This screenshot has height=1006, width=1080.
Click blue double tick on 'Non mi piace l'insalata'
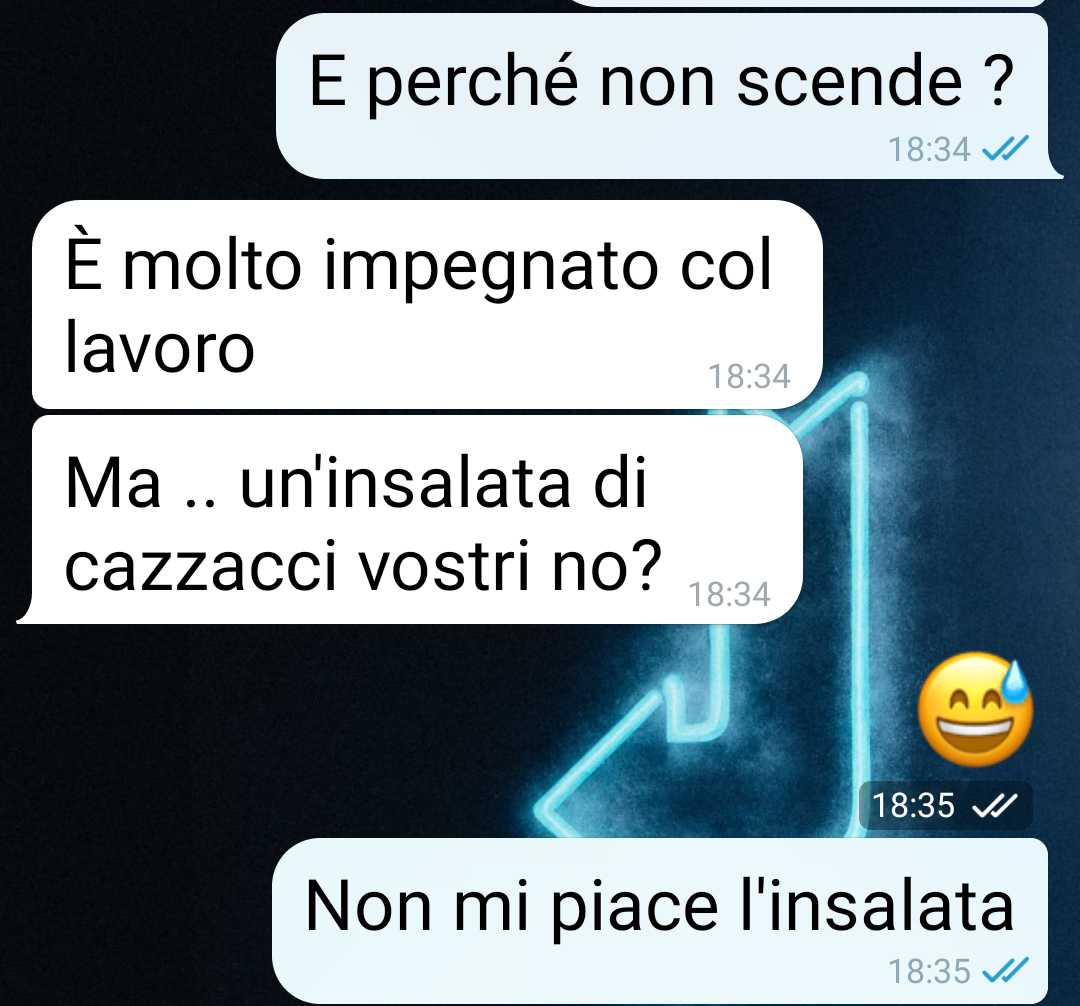click(1005, 971)
